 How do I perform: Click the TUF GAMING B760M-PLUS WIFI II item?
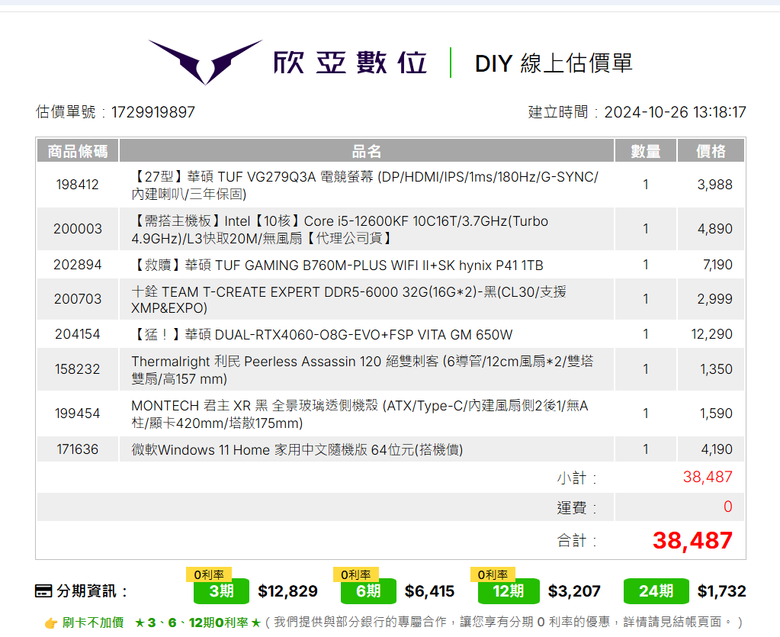pos(337,265)
